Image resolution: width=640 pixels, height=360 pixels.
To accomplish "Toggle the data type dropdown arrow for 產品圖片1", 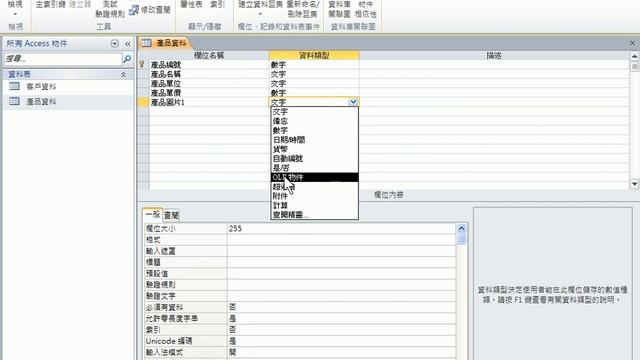I will 353,102.
